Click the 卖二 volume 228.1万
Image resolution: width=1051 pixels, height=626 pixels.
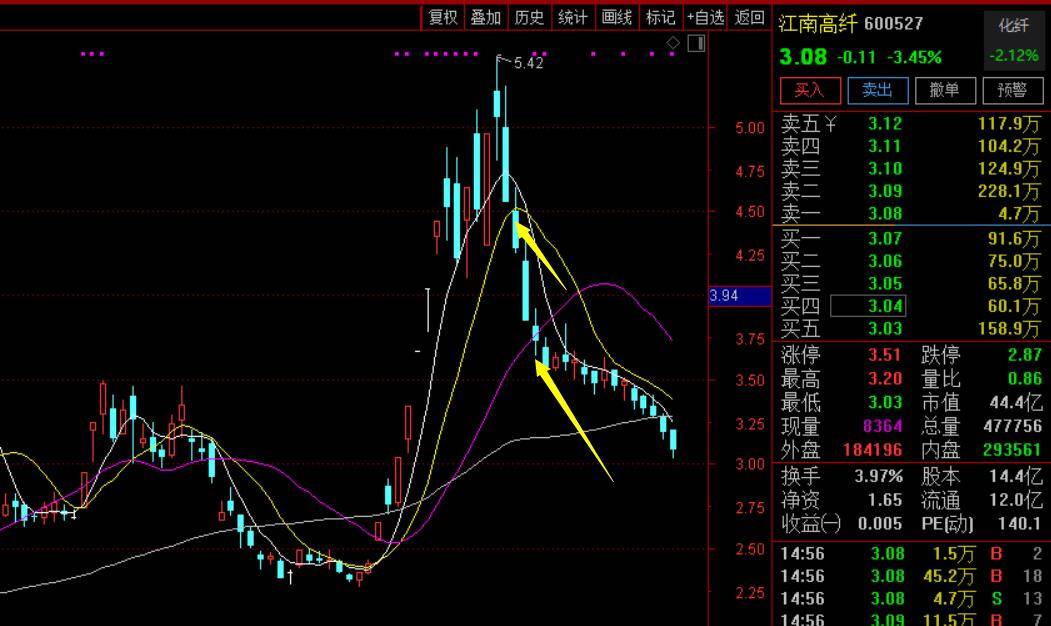[x=1009, y=191]
